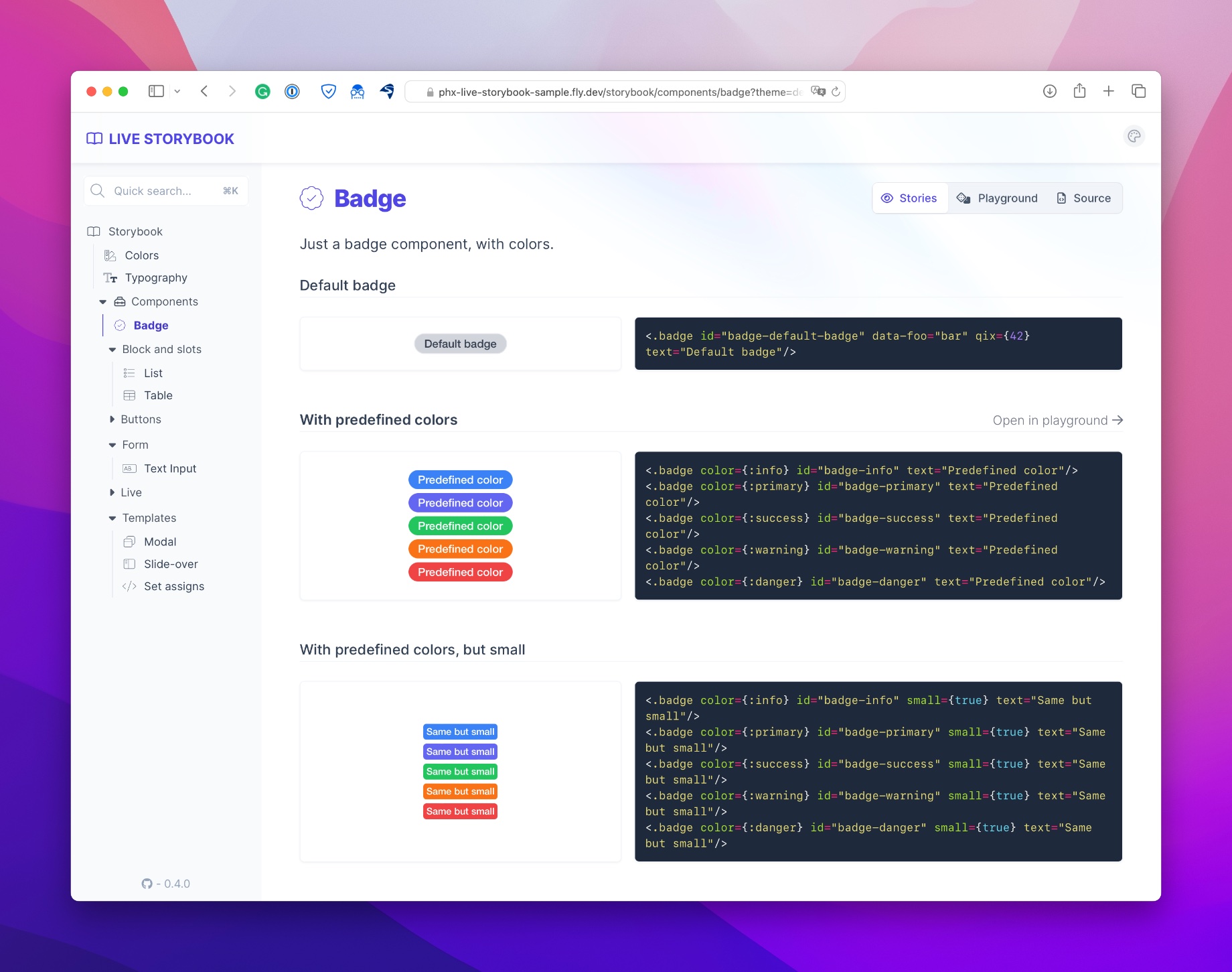Click the Live Storybook book logo
The image size is (1232, 972).
[x=93, y=138]
